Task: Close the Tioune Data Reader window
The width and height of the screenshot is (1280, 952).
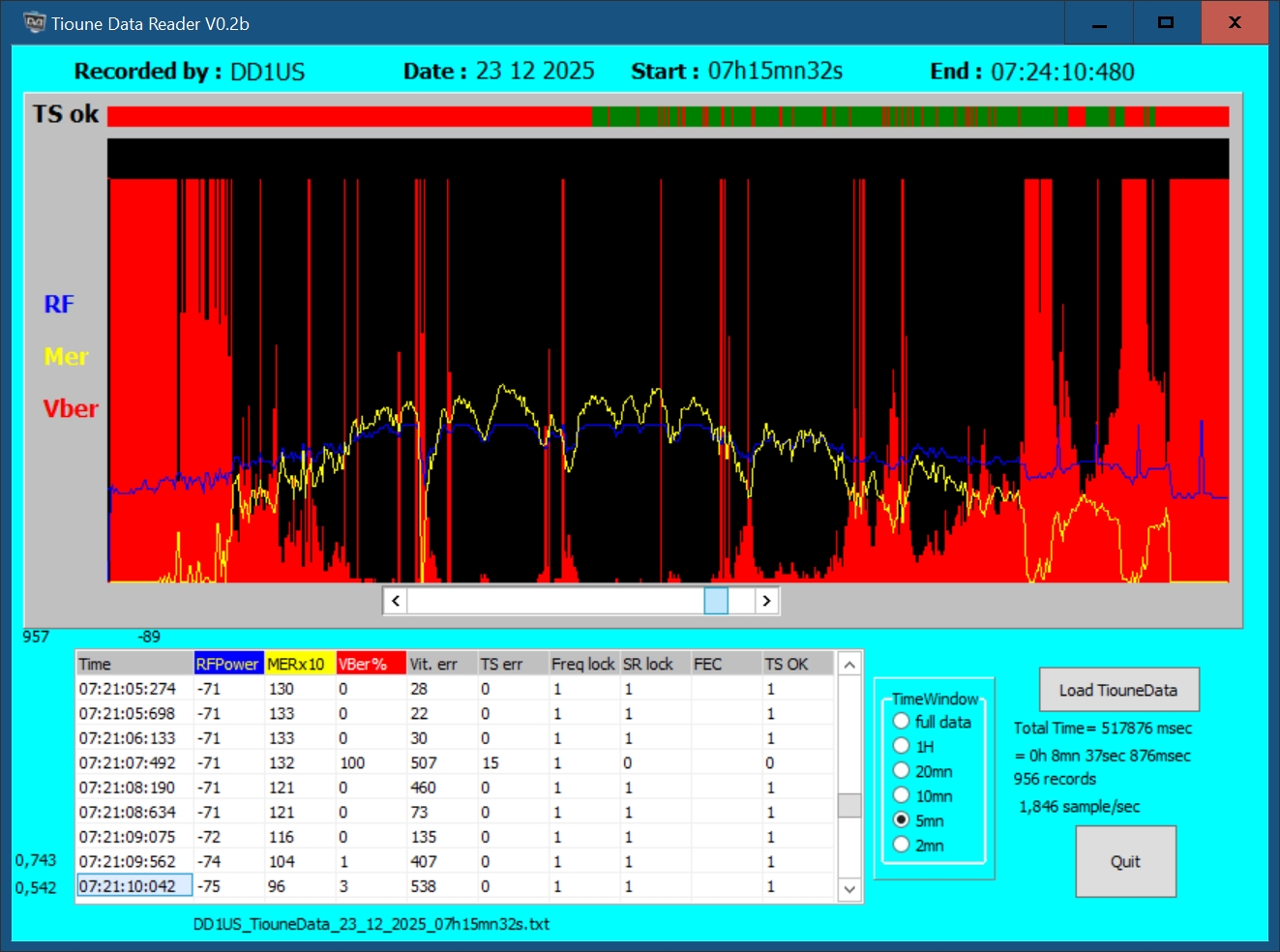Action: pyautogui.click(x=1235, y=23)
